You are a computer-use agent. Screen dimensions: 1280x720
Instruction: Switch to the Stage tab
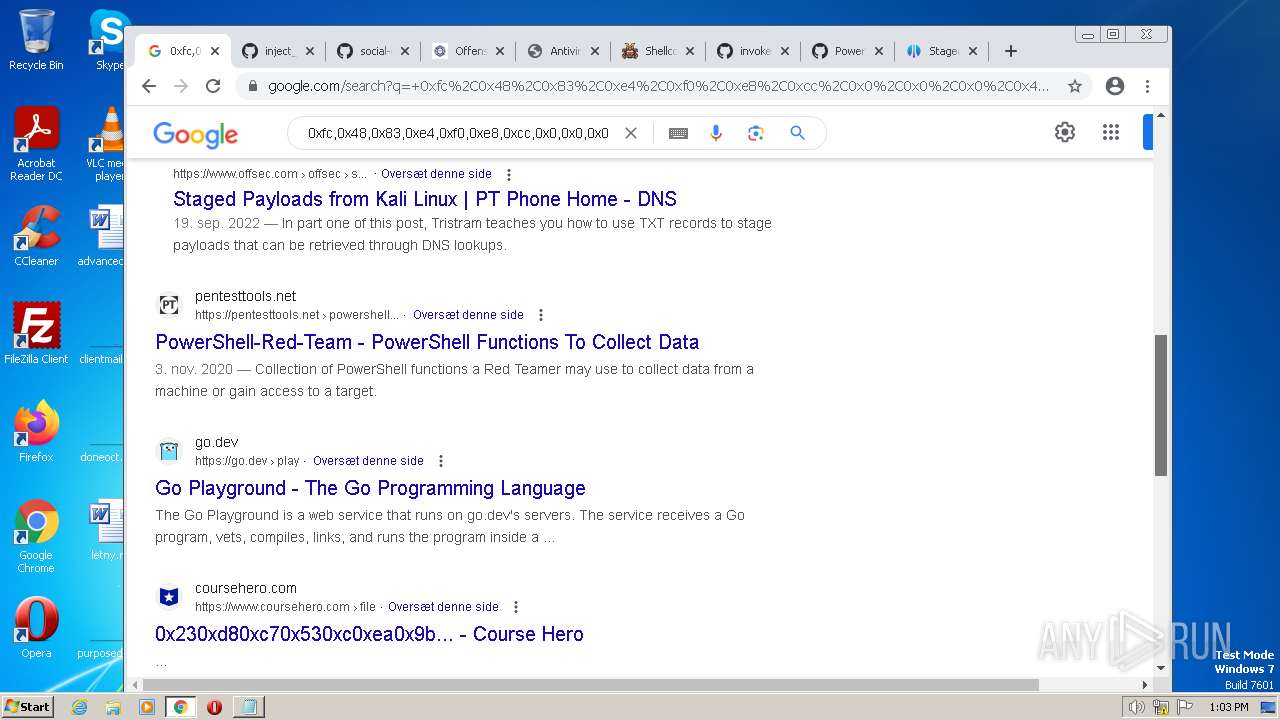[933, 51]
